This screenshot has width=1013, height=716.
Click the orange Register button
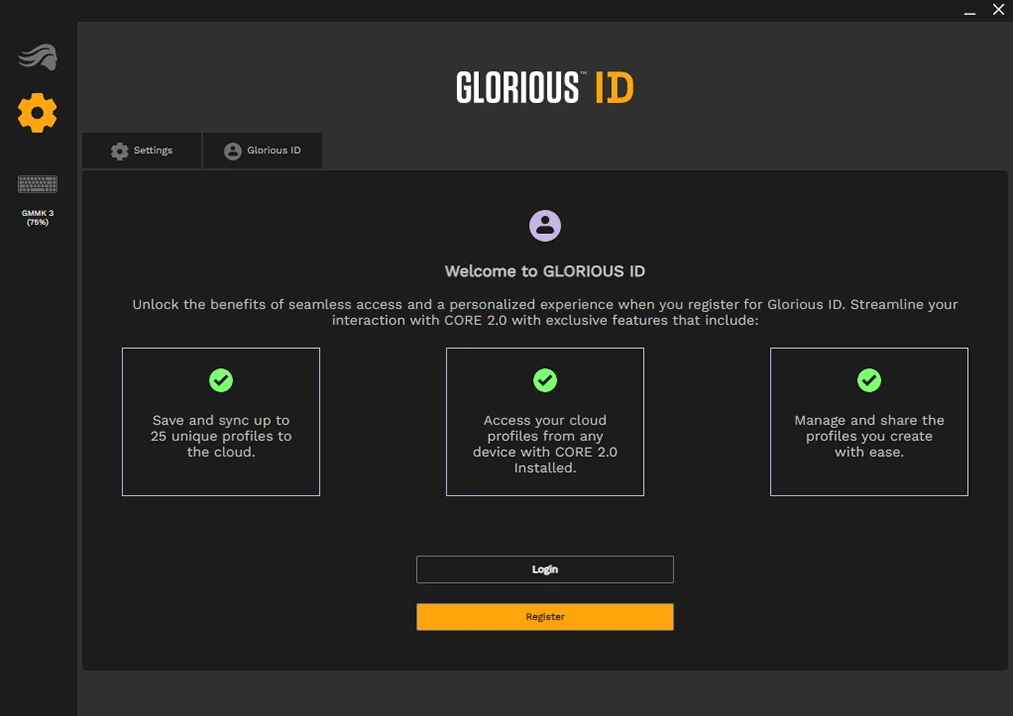click(x=545, y=616)
